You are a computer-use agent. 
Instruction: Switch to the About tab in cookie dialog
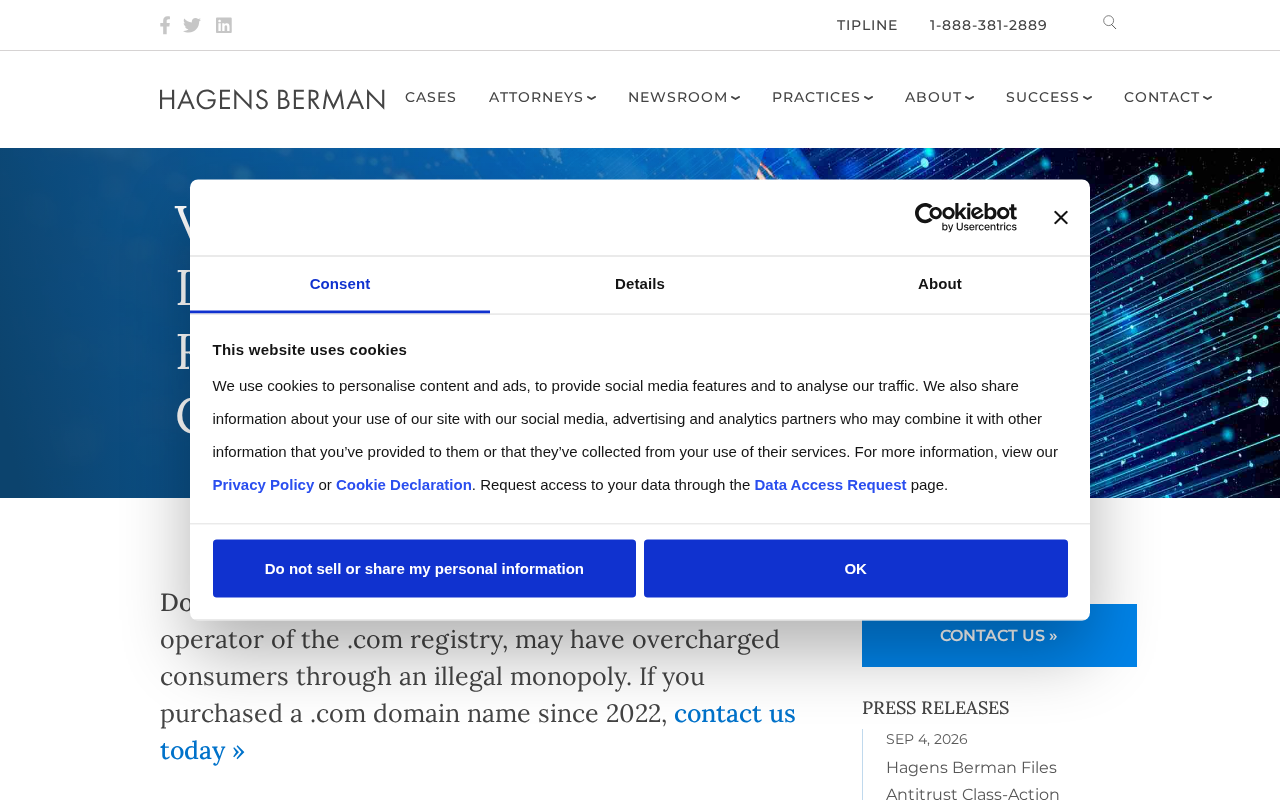tap(940, 285)
